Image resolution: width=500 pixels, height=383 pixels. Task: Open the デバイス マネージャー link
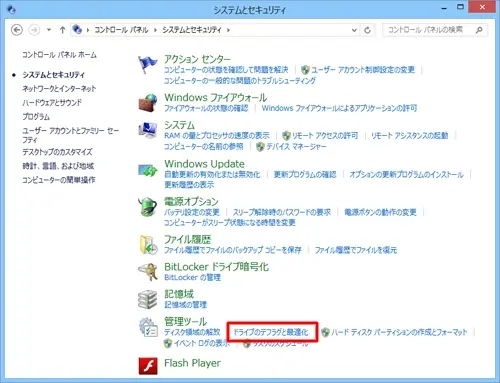tap(296, 147)
